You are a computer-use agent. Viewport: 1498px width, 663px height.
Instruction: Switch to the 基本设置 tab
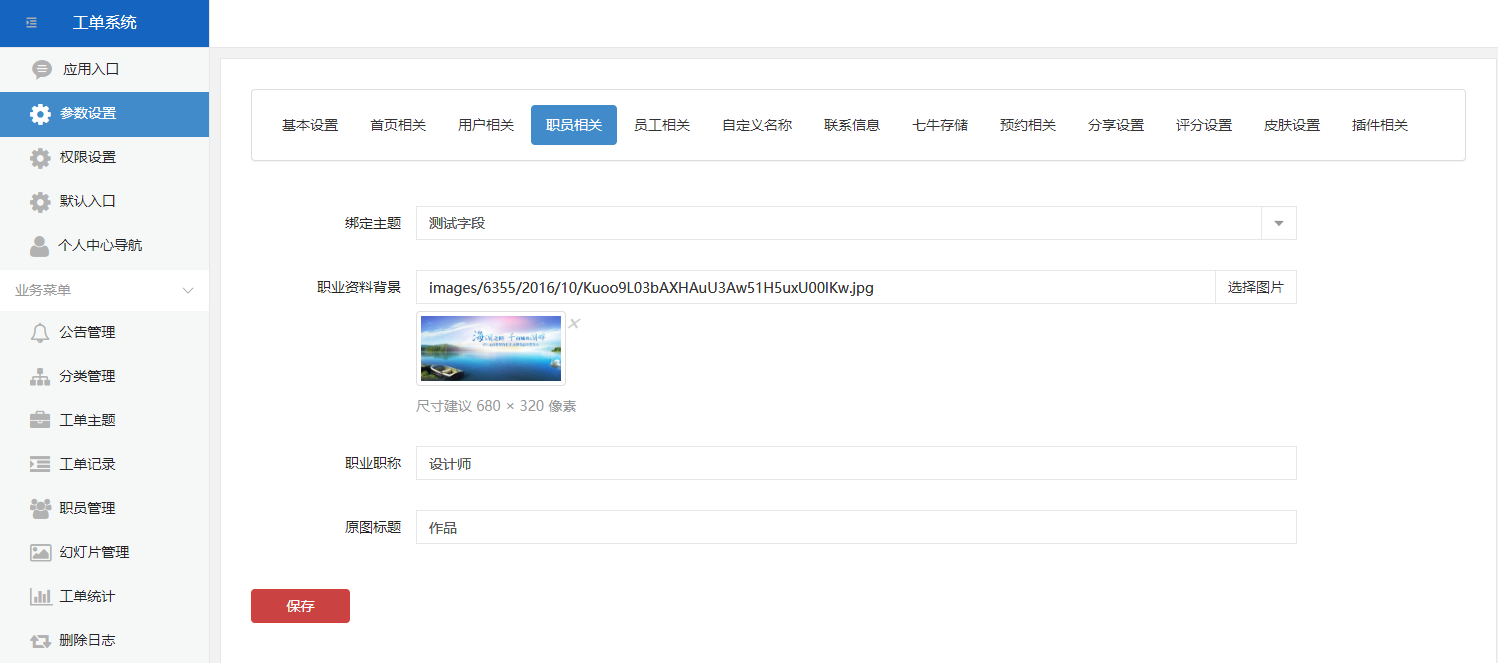[x=310, y=125]
